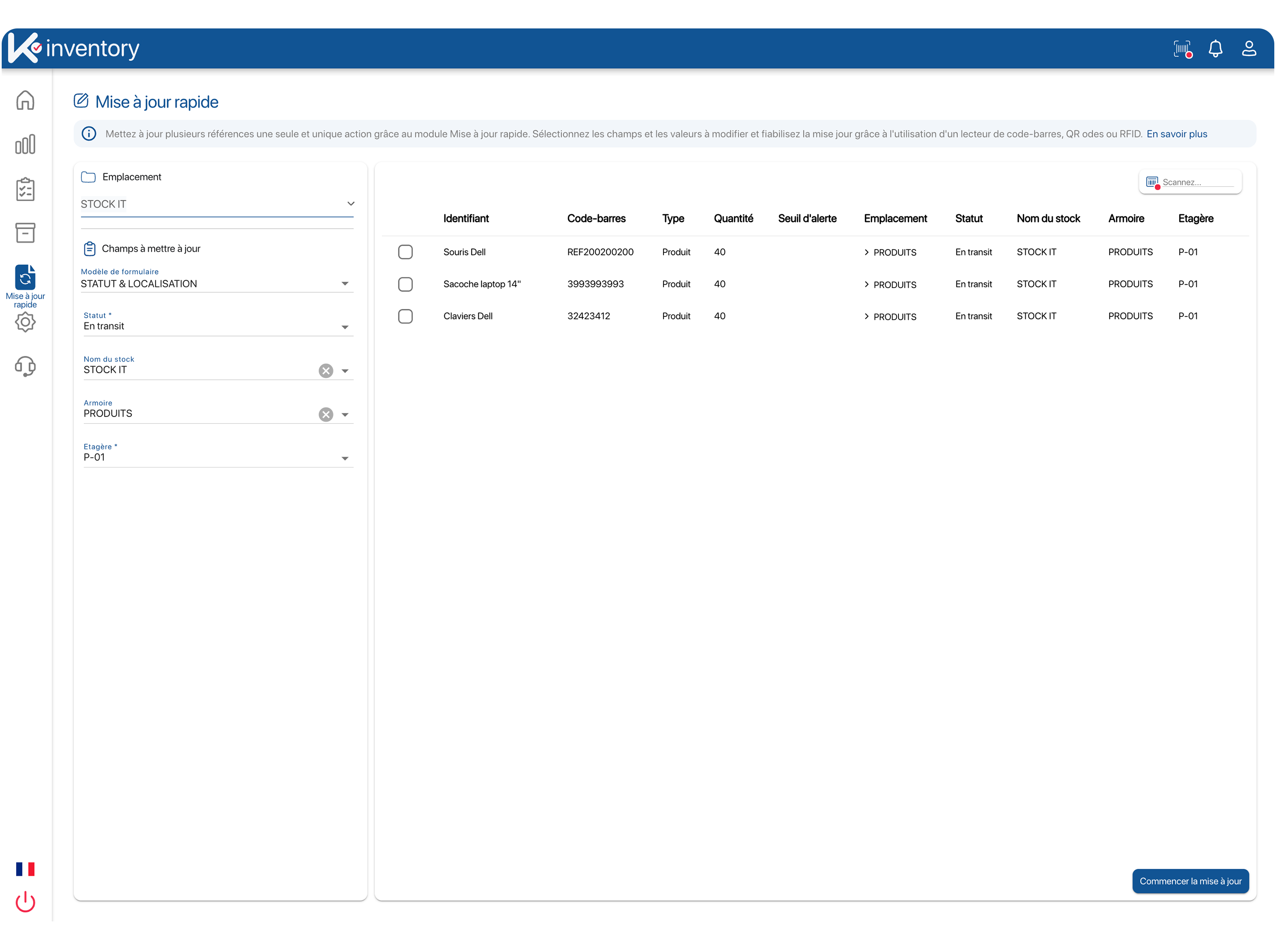Click the notification bell icon
This screenshot has width=1276, height=952.
coord(1216,47)
